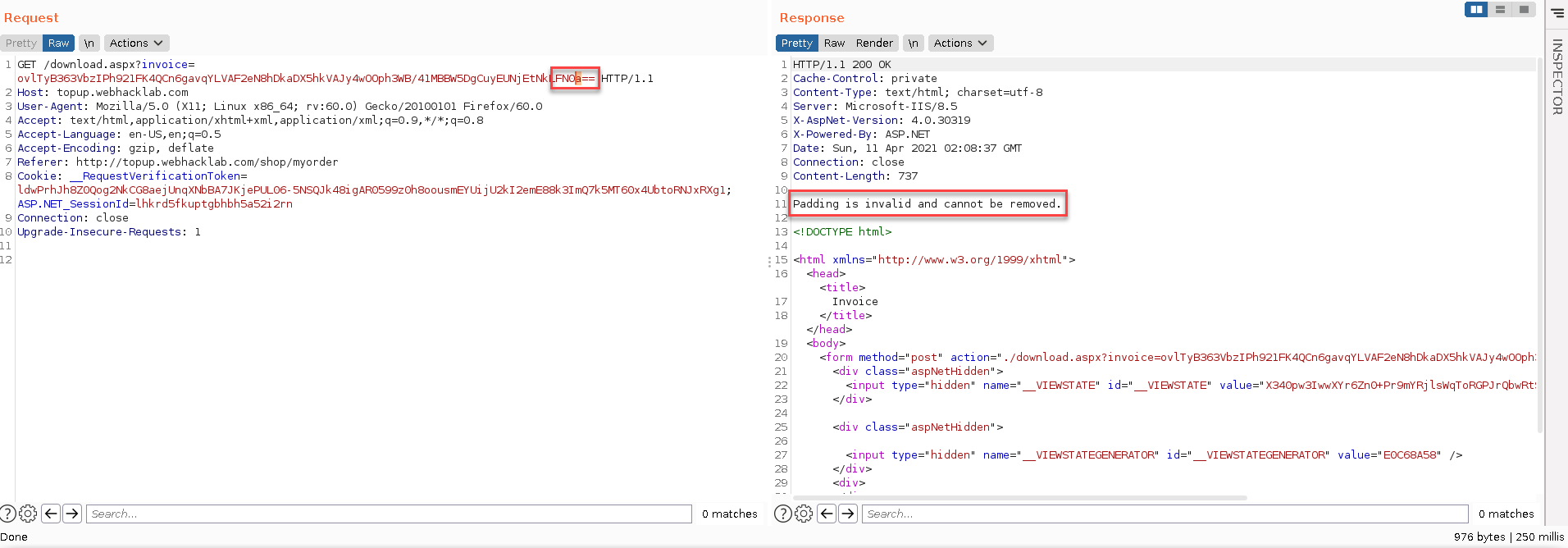Go to next Request search match

coord(72,514)
